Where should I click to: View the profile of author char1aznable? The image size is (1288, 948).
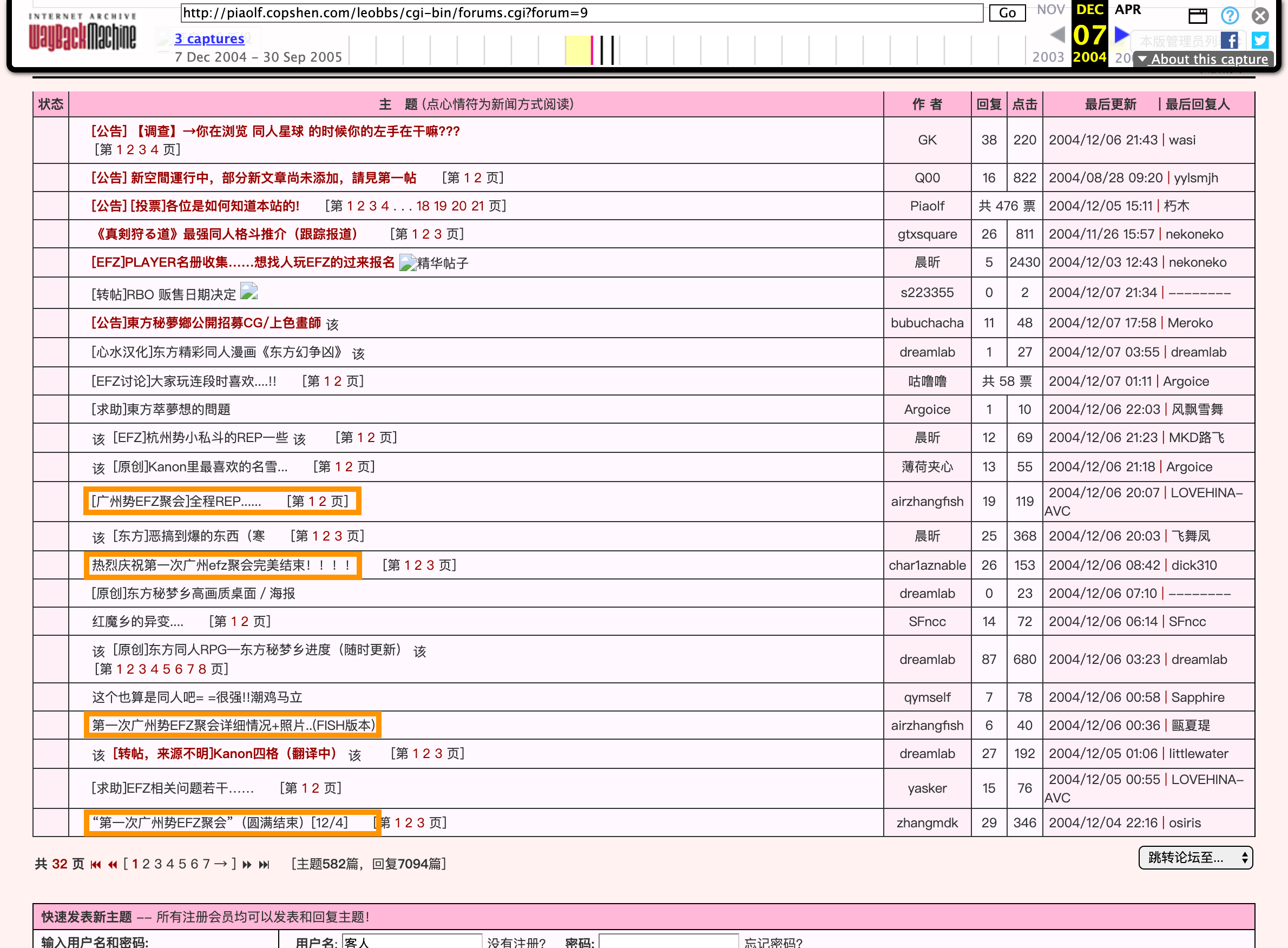tap(927, 565)
